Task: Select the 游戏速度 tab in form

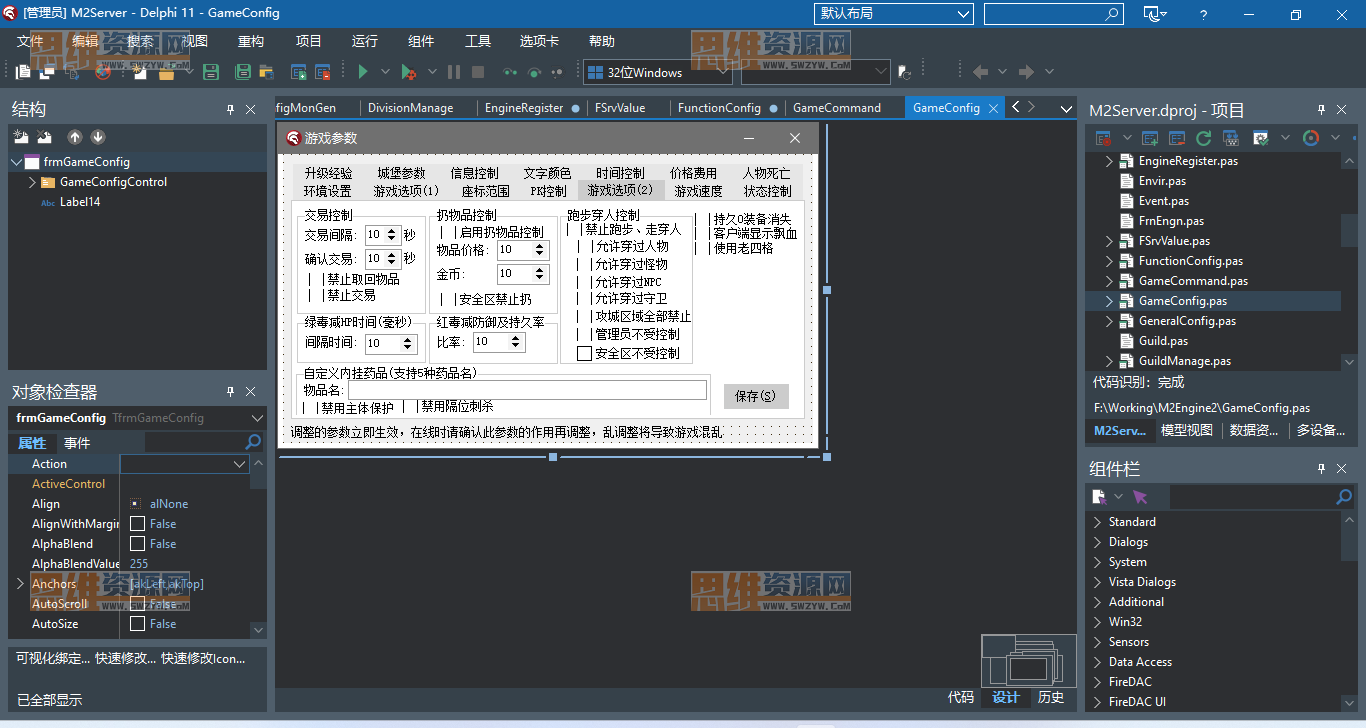Action: pos(698,191)
